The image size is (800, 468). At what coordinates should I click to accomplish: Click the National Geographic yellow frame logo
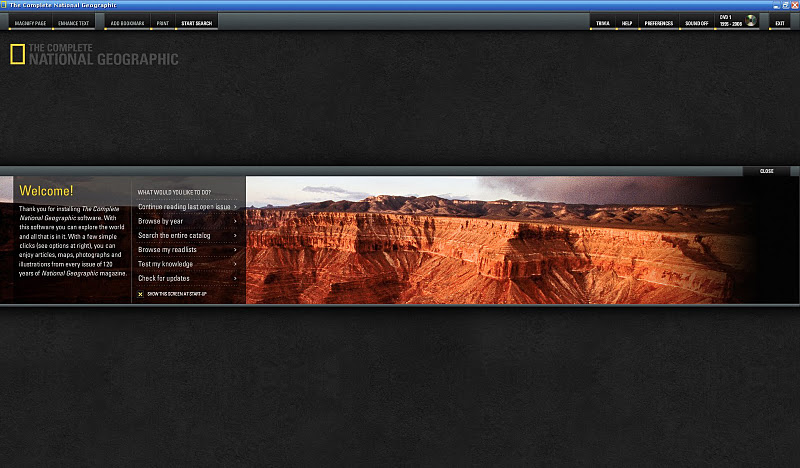17,55
